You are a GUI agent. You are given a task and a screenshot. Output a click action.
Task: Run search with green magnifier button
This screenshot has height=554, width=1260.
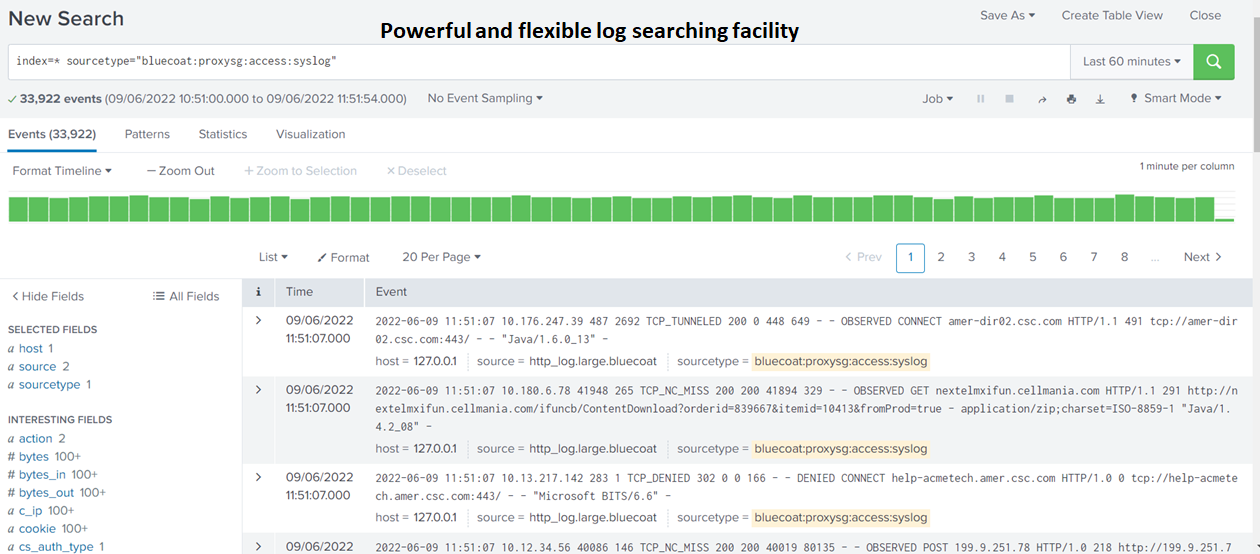click(x=1213, y=61)
